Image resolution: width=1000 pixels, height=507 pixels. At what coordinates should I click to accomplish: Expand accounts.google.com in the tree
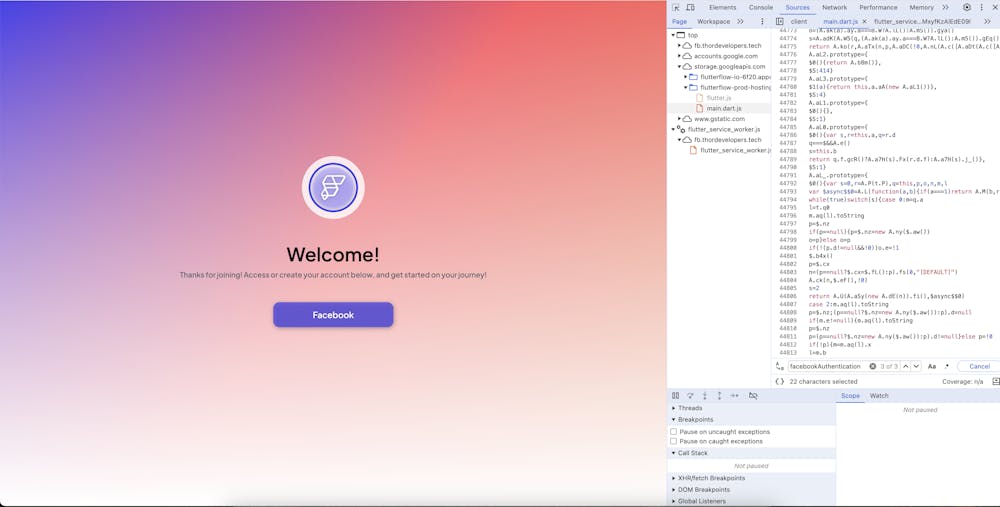[680, 56]
